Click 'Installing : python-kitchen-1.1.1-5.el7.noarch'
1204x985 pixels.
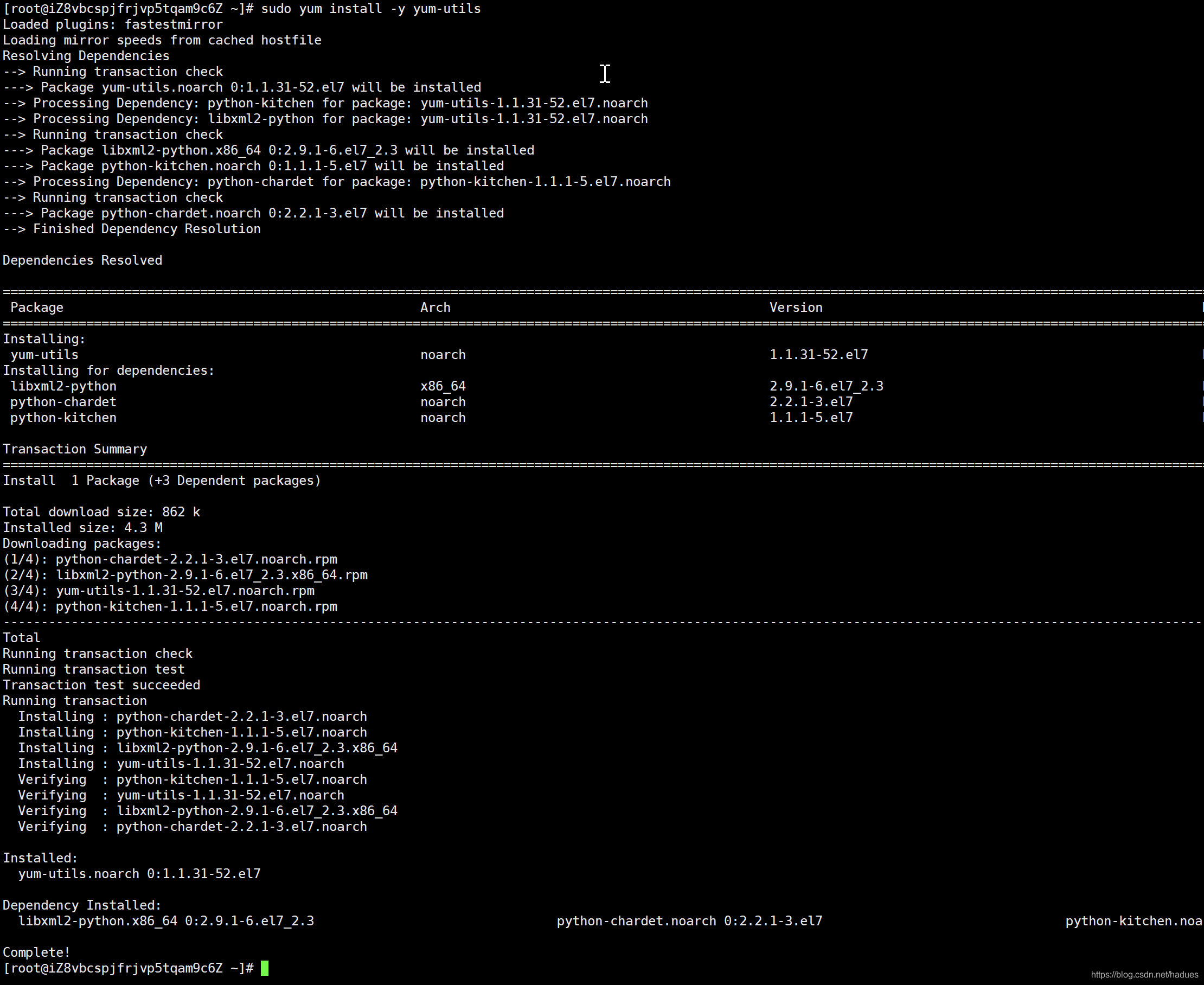pos(193,732)
